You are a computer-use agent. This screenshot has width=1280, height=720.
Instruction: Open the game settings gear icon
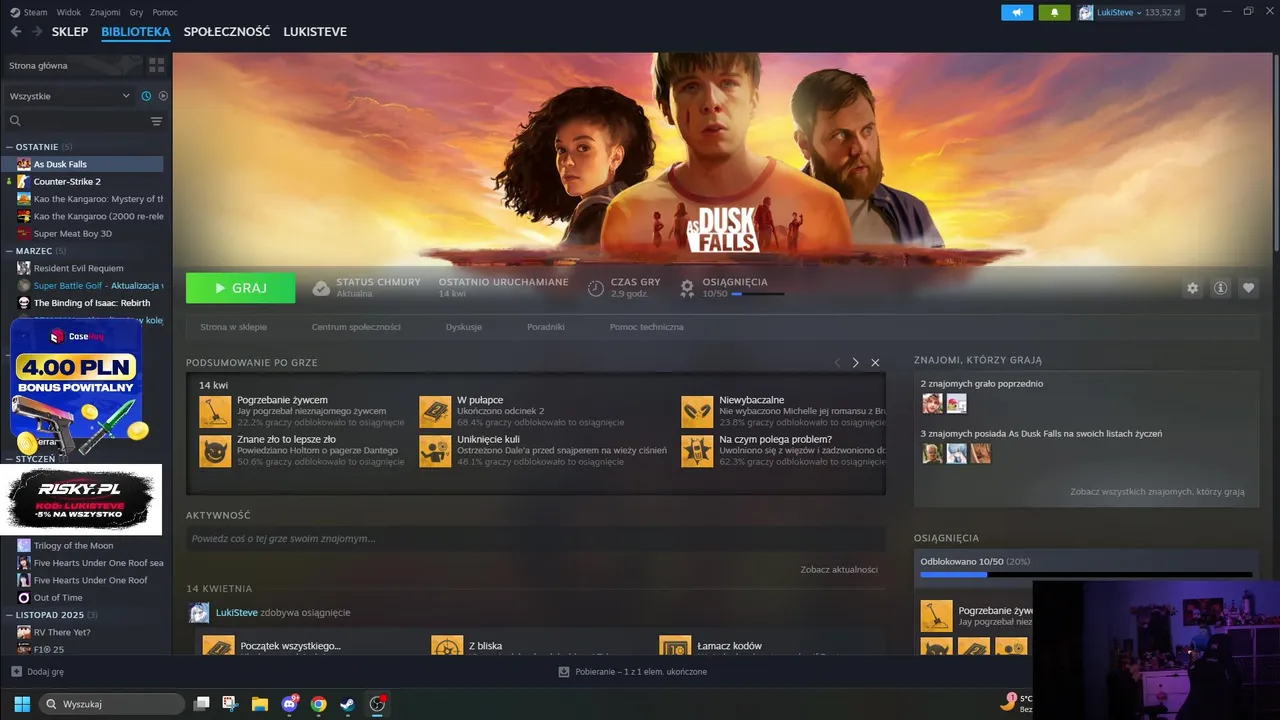coord(1192,288)
